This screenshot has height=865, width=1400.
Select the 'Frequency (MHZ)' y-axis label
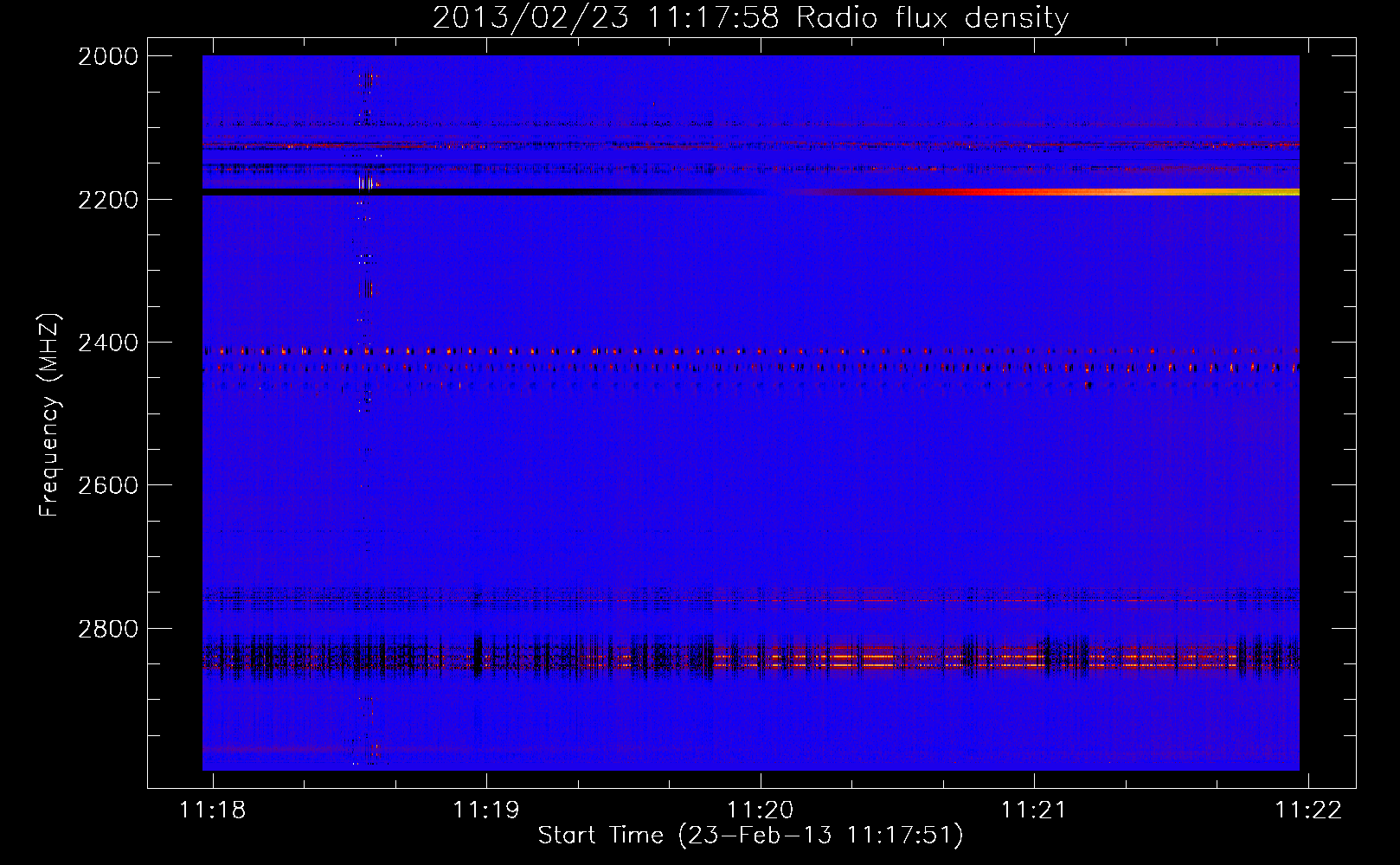point(49,415)
